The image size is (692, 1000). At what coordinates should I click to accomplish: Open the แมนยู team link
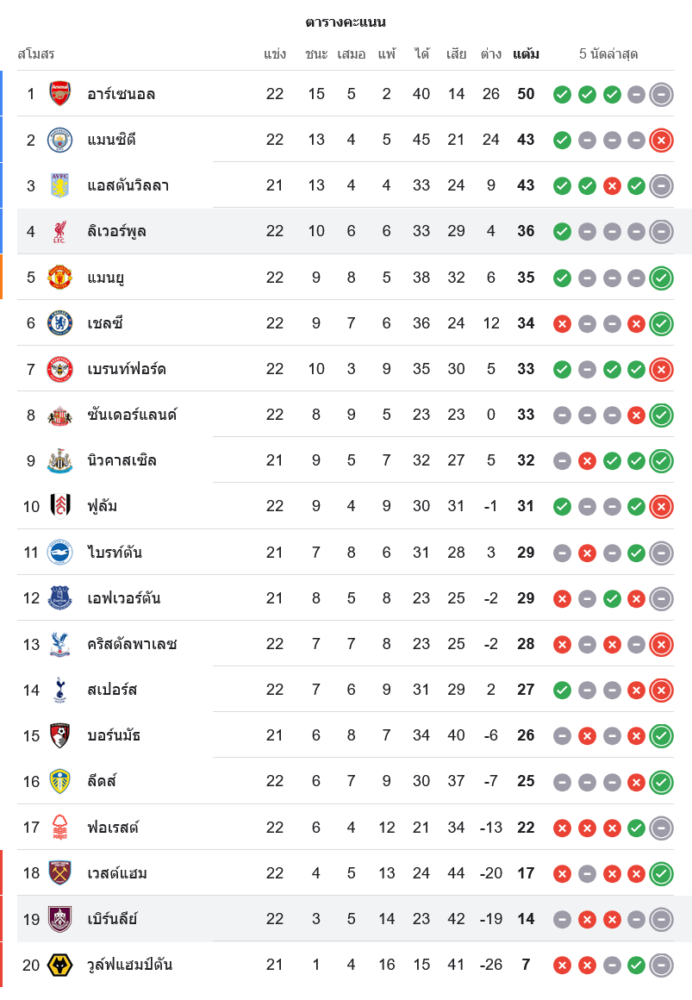click(x=106, y=278)
